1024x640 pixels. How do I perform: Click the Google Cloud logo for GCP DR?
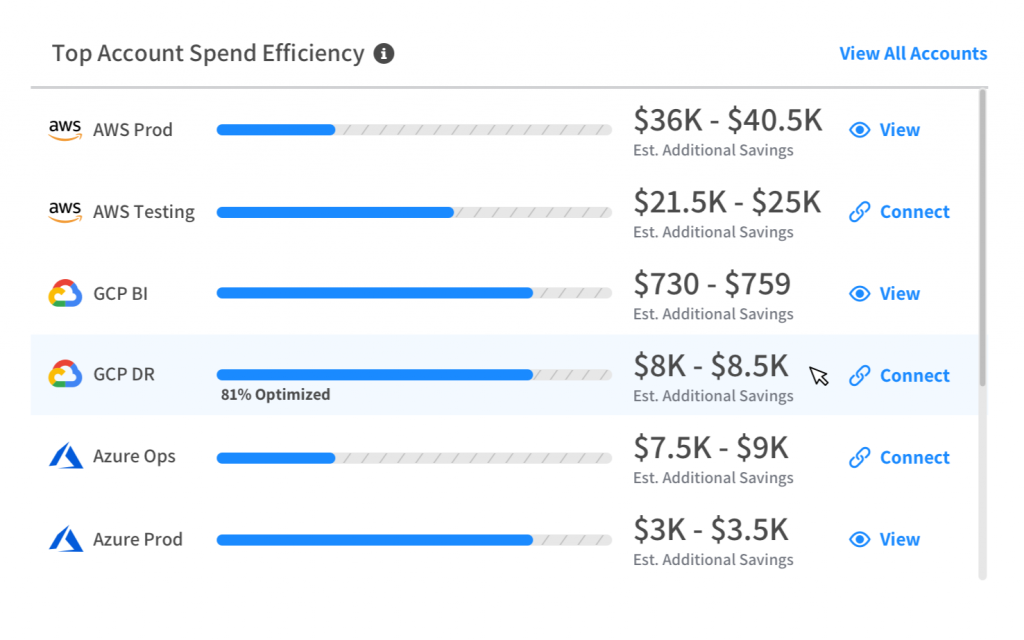click(x=65, y=375)
